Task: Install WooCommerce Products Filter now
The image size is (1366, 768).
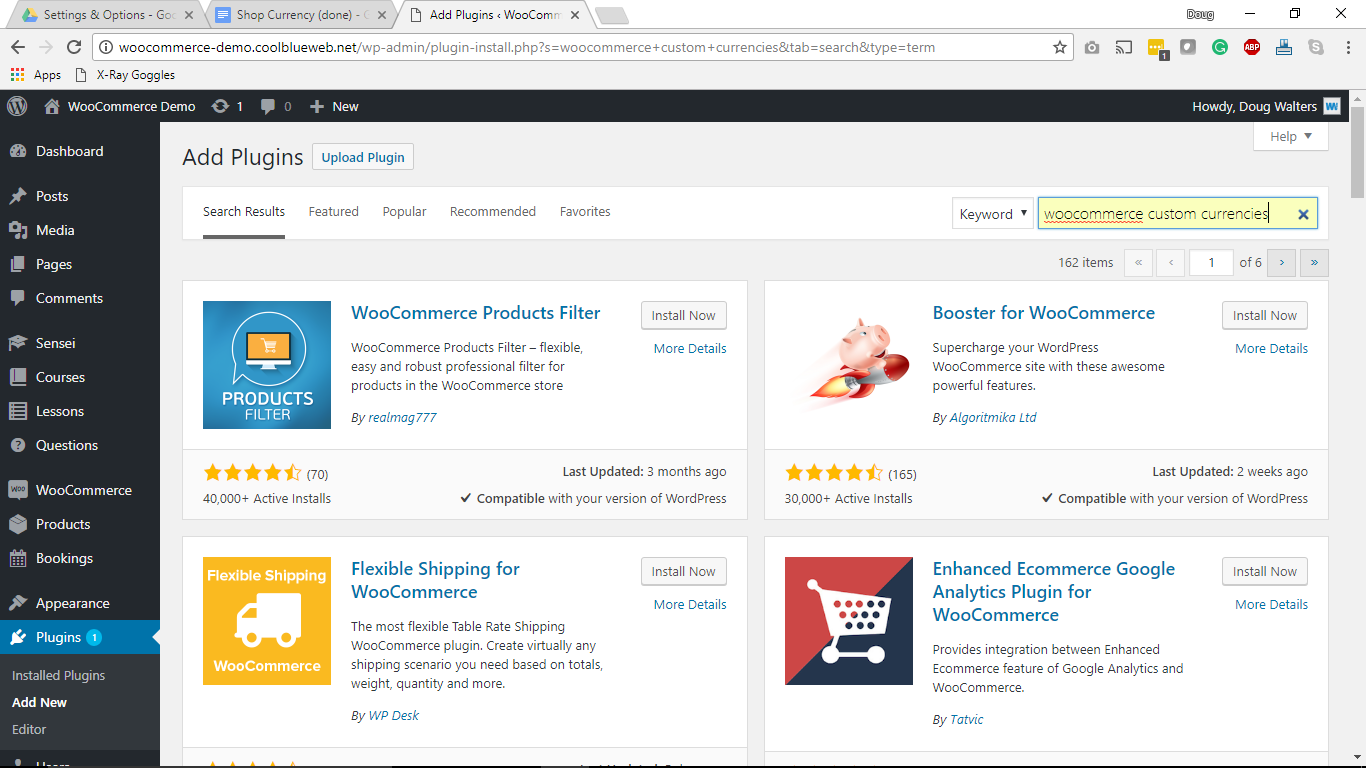Action: point(684,315)
